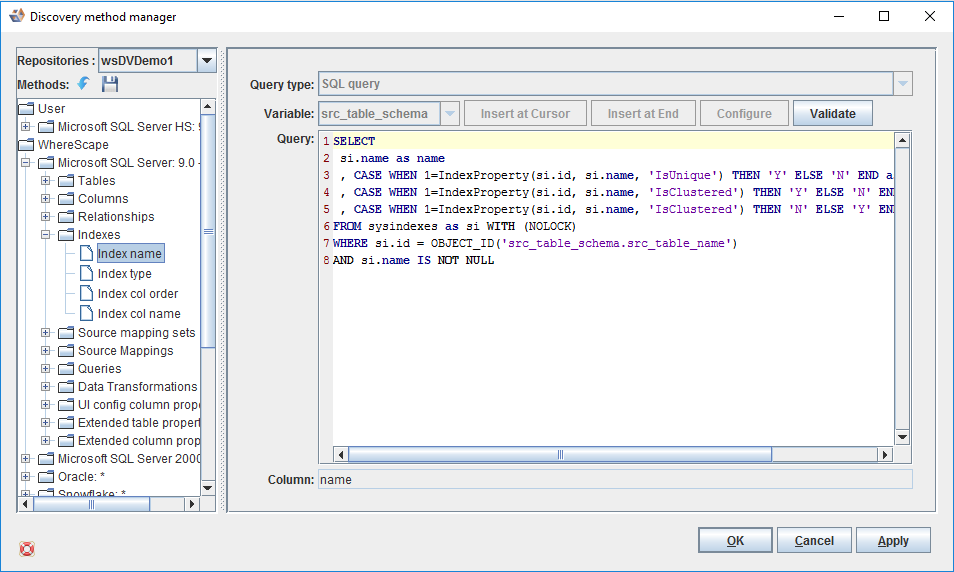The image size is (954, 572).
Task: Open the Variable src_table_schema dropdown
Action: point(449,113)
